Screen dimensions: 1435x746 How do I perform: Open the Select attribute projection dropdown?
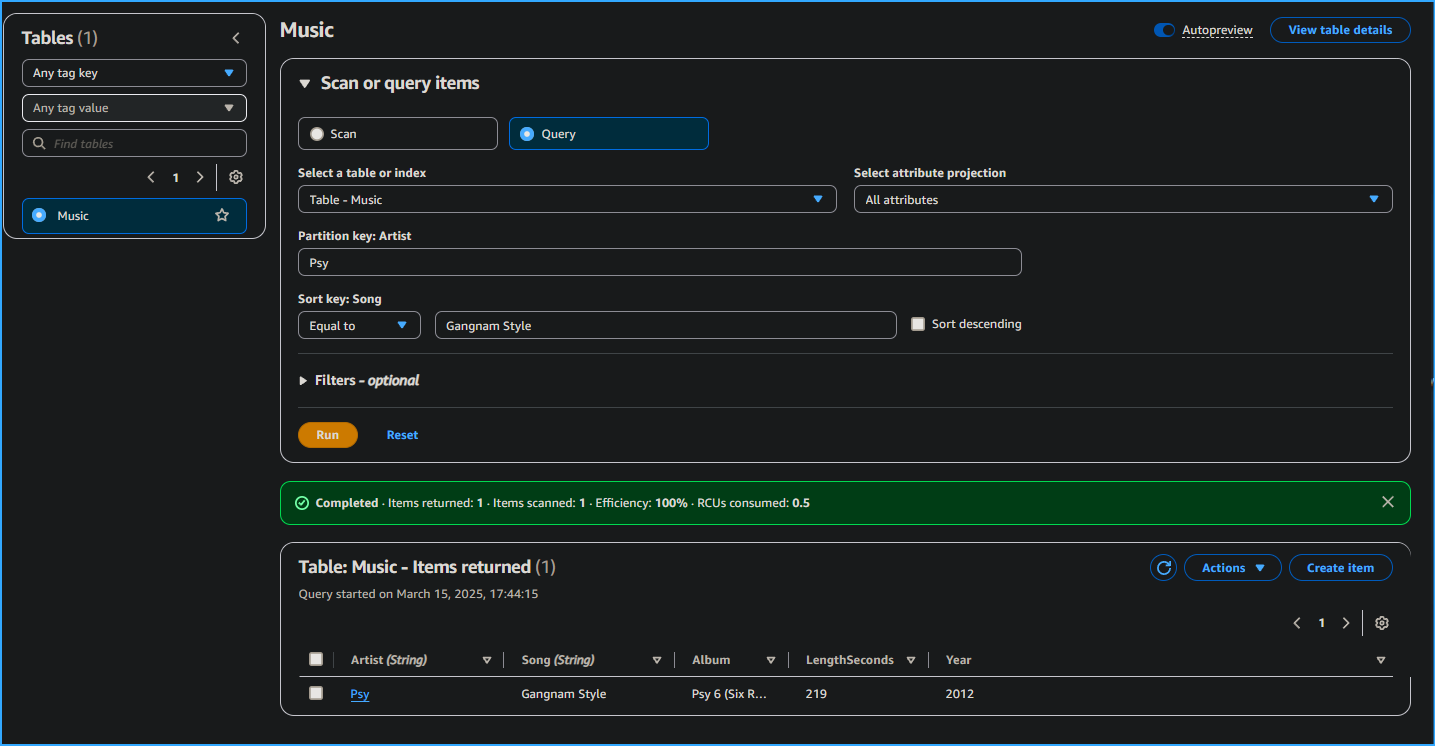[x=1122, y=199]
